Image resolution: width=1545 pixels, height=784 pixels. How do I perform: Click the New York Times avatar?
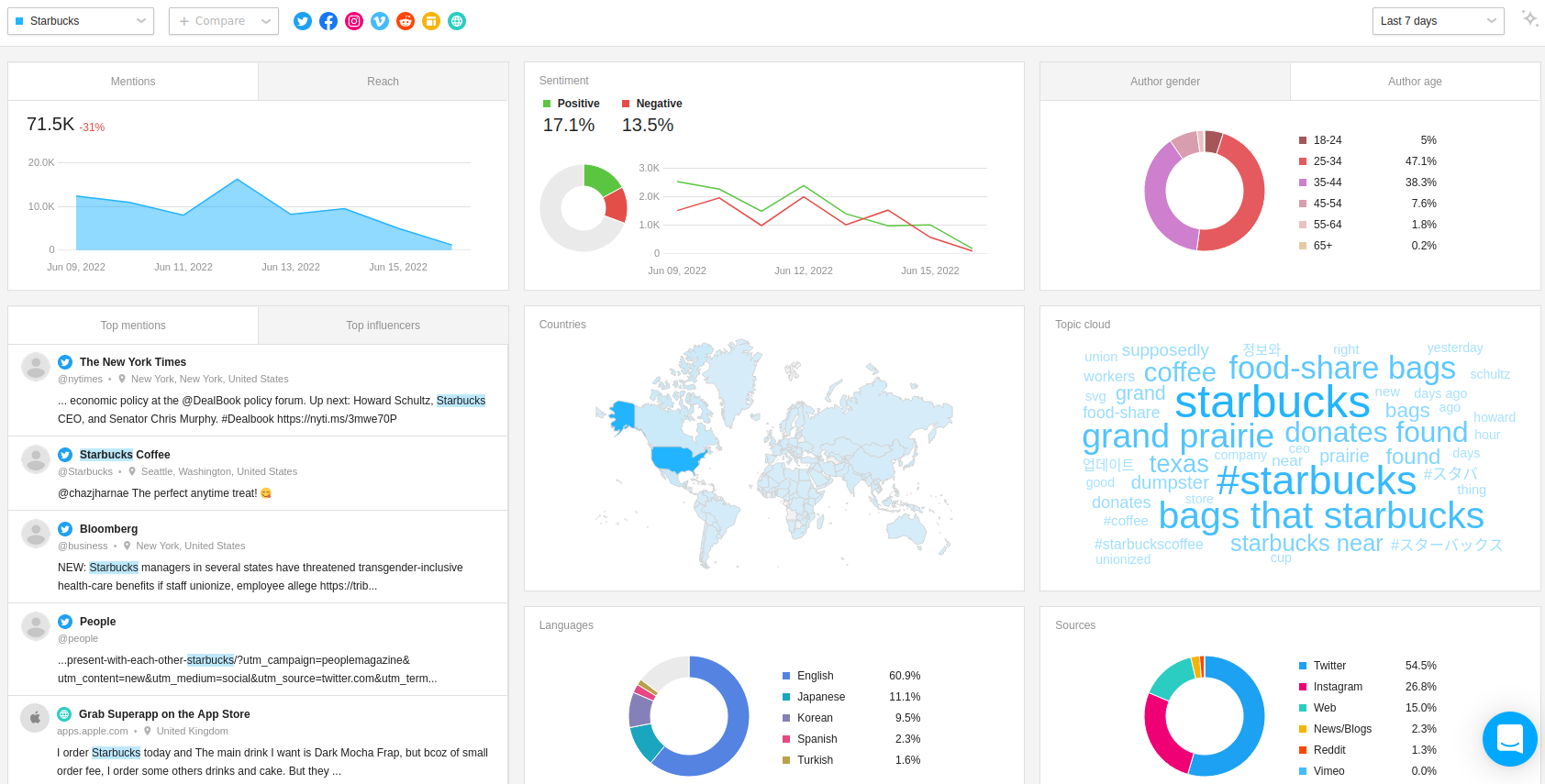[x=36, y=367]
